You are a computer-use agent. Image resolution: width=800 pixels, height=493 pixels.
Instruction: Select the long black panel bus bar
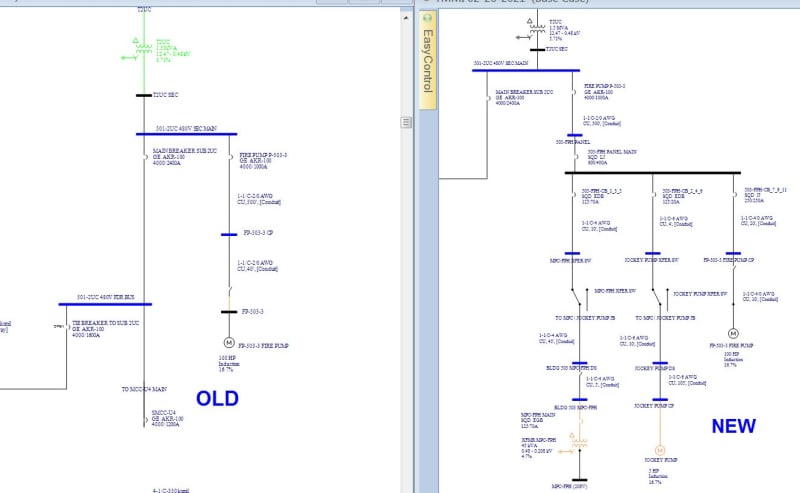tap(653, 173)
